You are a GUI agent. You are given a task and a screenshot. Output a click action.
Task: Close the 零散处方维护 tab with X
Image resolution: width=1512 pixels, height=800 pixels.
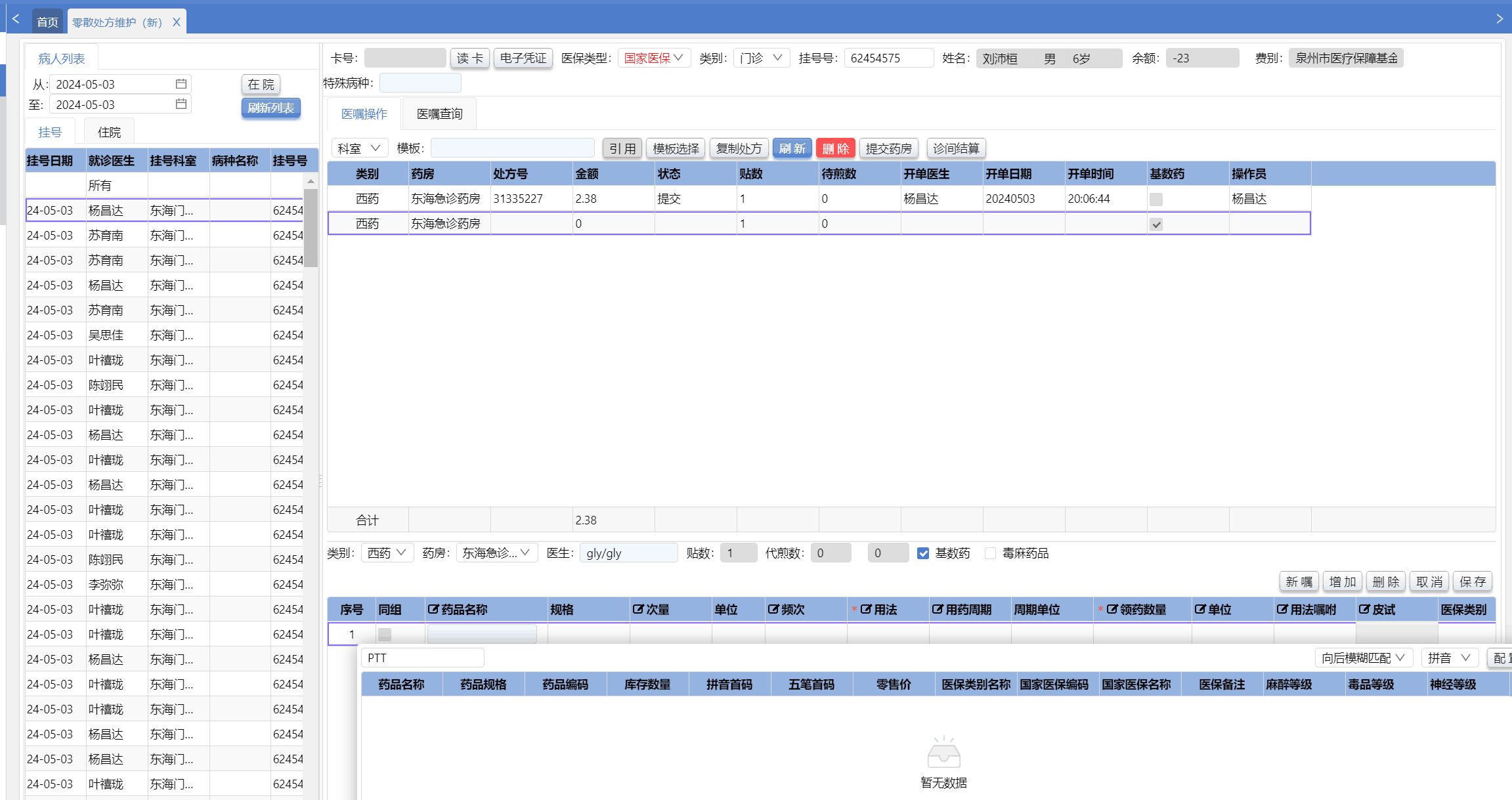point(176,22)
